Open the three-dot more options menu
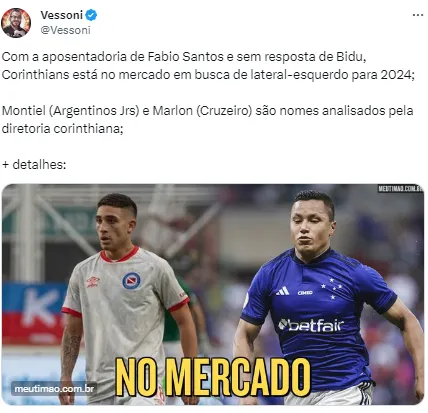428x413 pixels. pos(417,15)
